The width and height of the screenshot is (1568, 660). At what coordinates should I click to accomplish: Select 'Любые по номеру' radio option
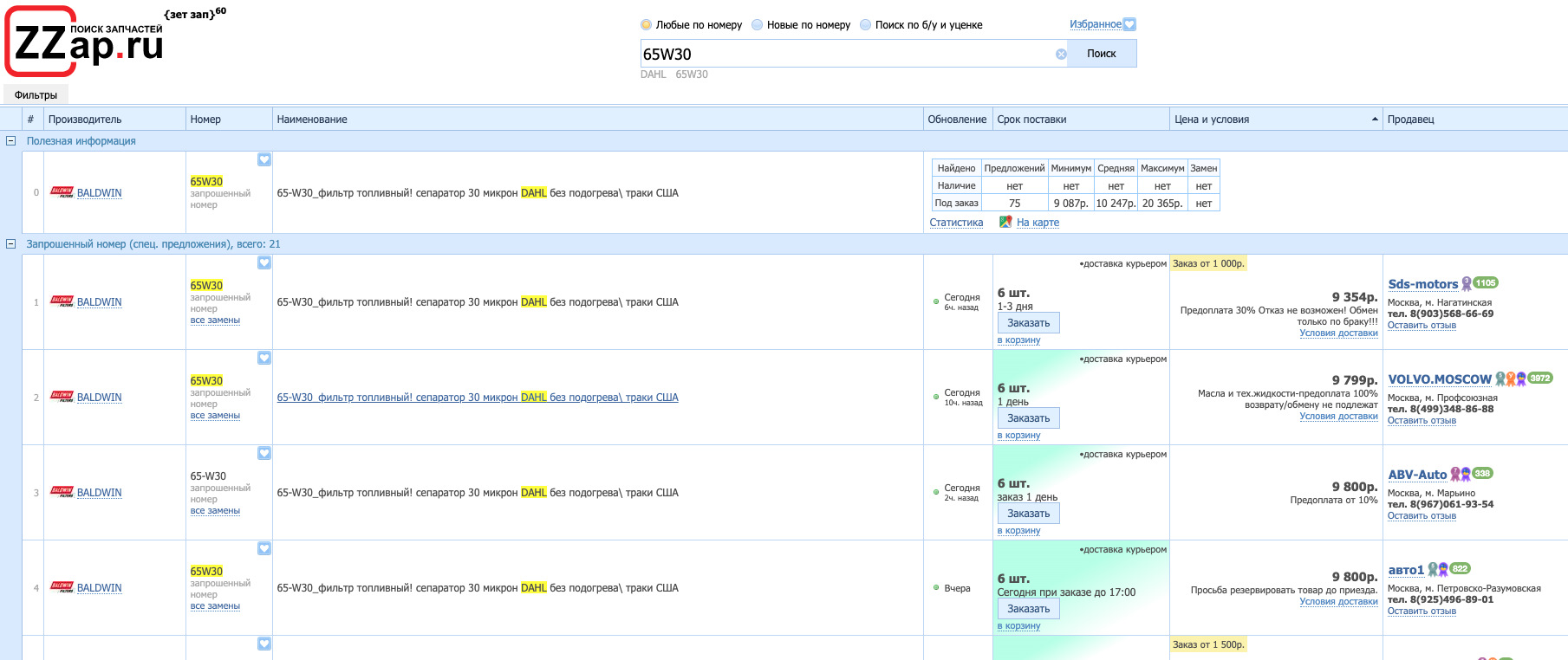tap(646, 25)
